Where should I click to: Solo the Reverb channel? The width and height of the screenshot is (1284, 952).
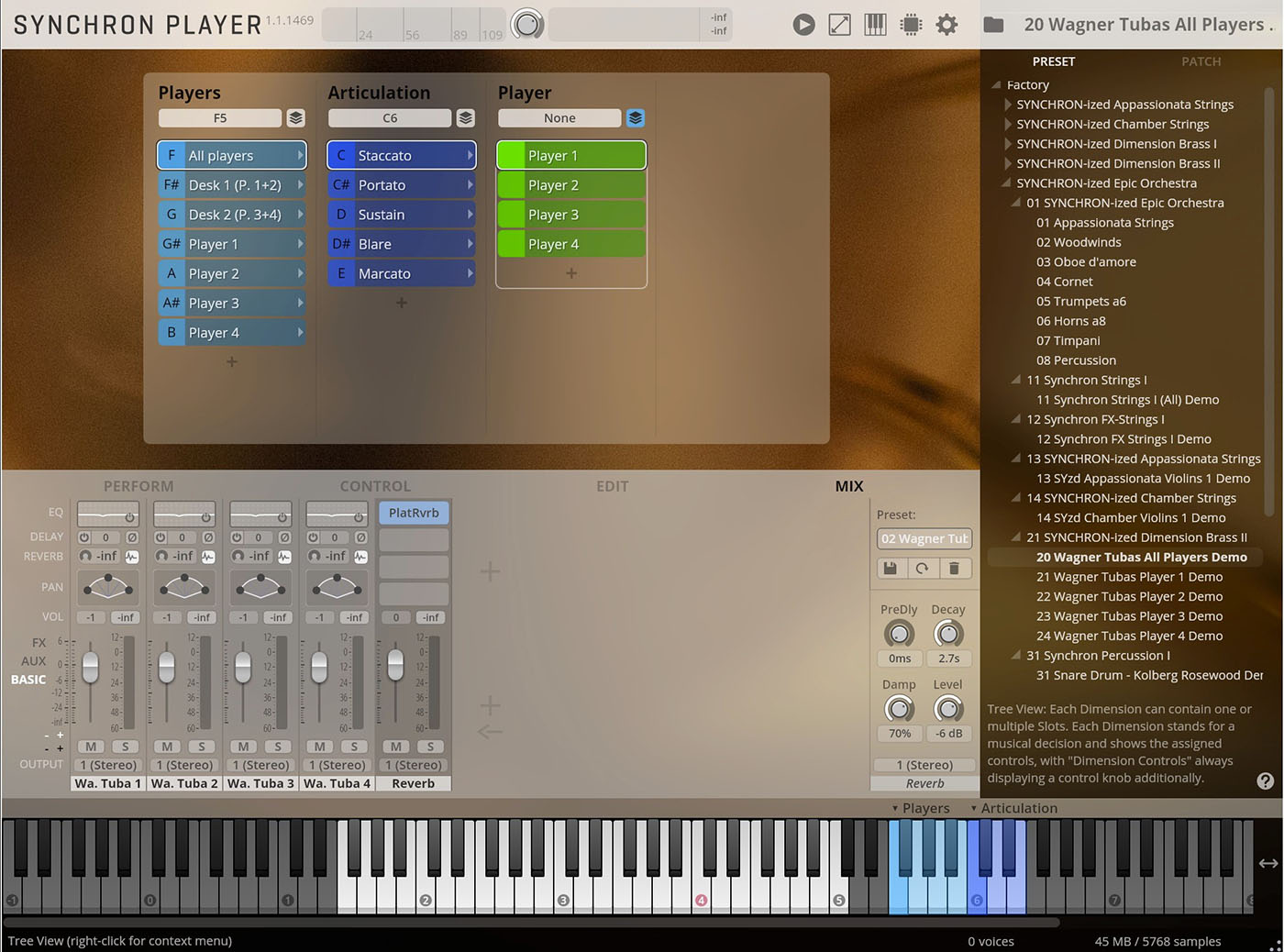pos(430,747)
